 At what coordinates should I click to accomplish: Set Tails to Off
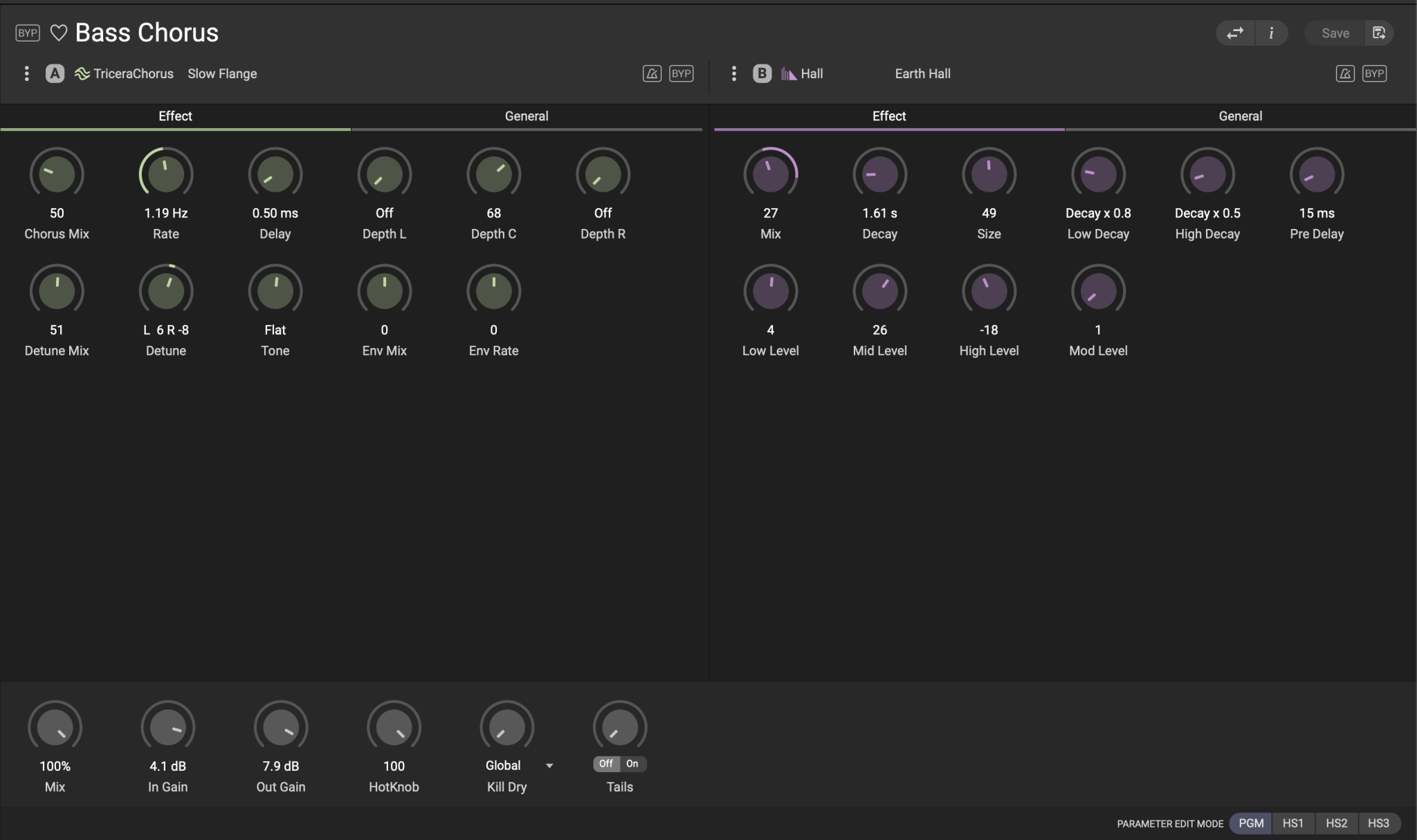pos(606,764)
